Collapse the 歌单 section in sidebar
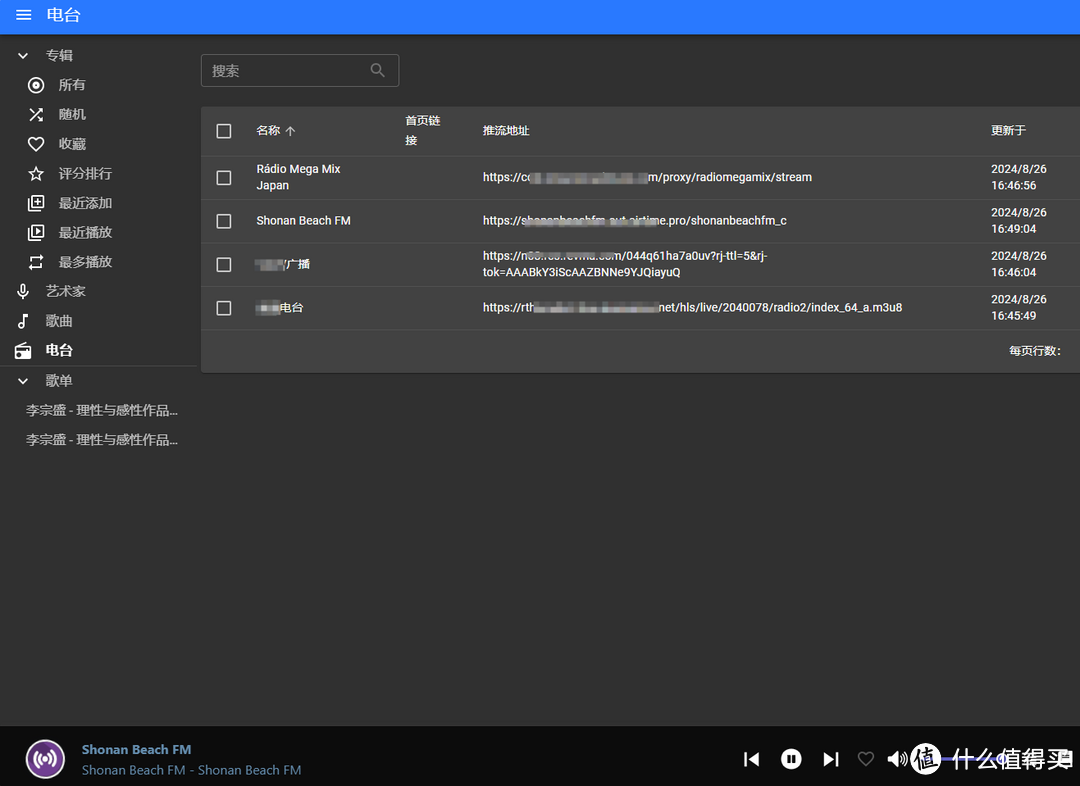This screenshot has height=786, width=1080. [x=23, y=381]
